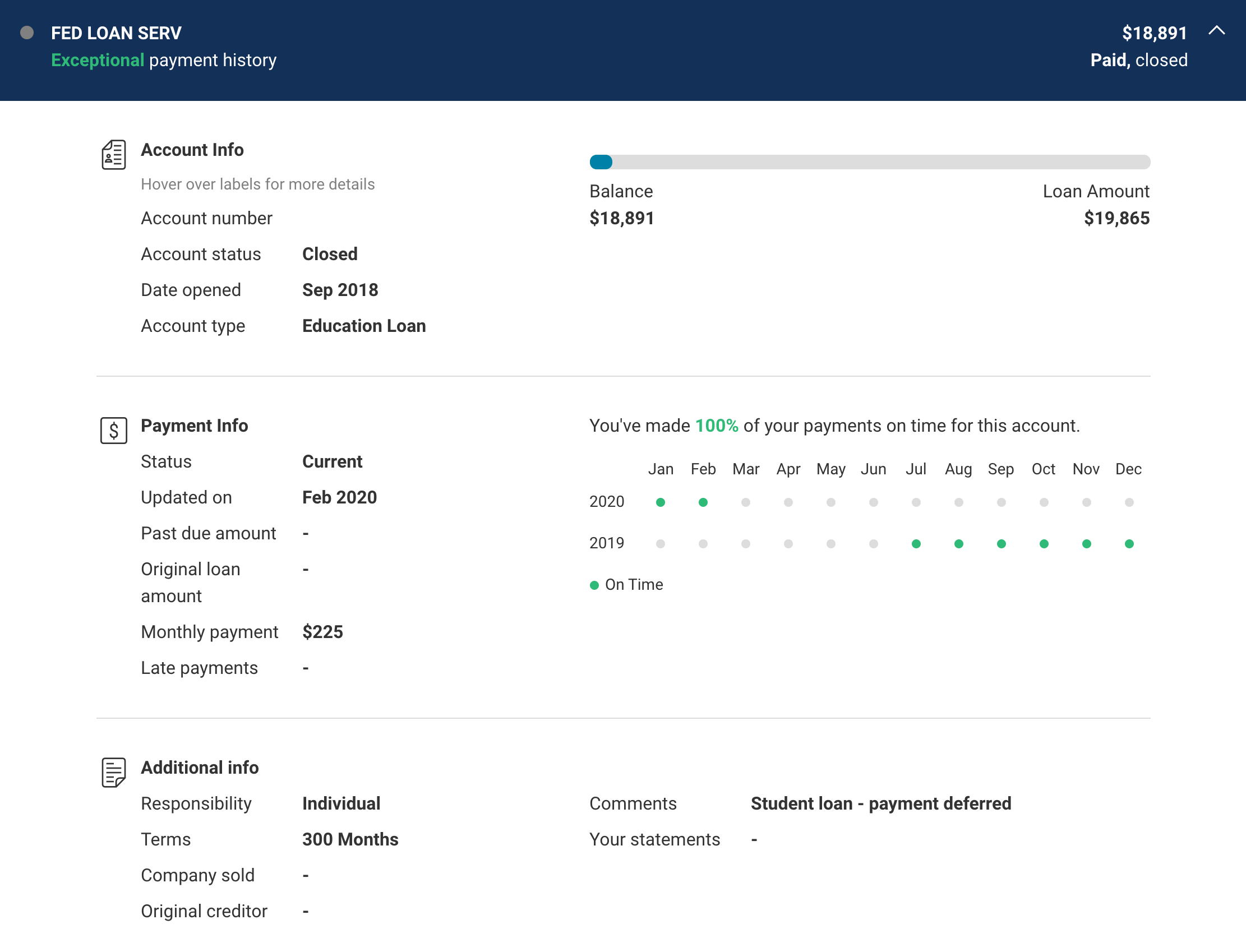
Task: Click the Account number label
Action: 206,218
